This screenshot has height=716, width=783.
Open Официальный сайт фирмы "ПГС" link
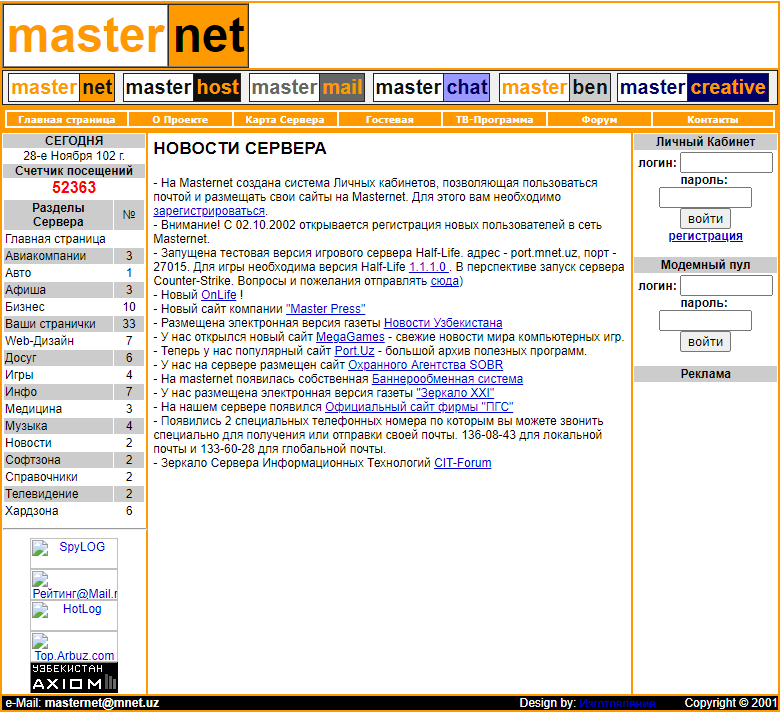[x=419, y=407]
